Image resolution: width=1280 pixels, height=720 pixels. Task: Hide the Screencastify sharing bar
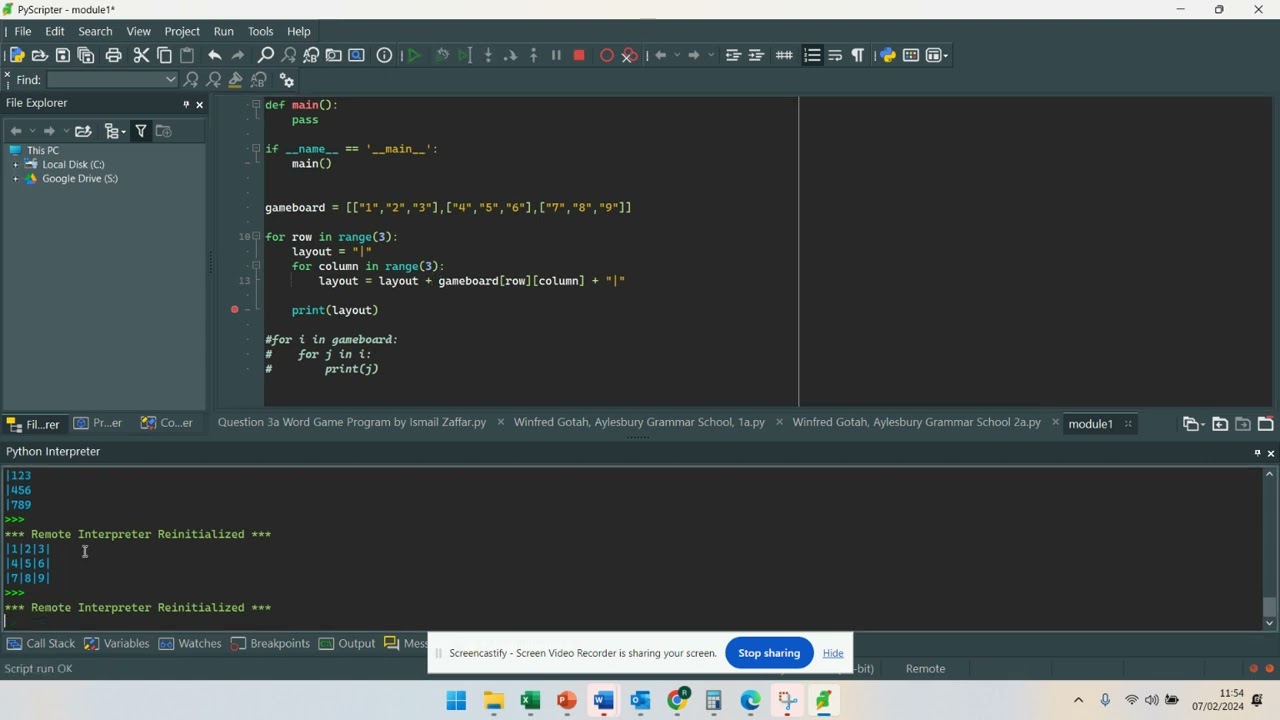[833, 653]
